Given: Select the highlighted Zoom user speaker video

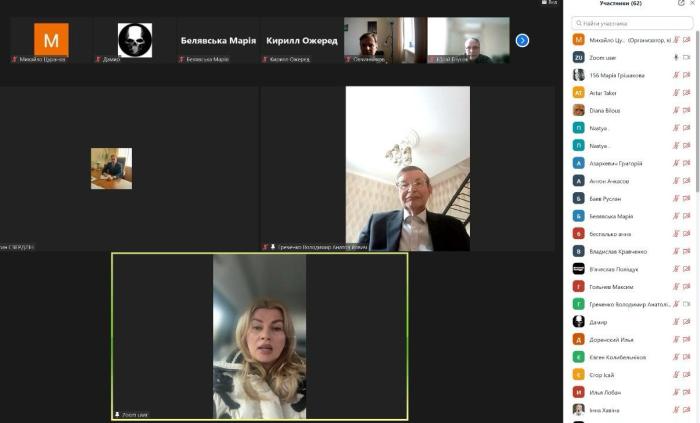Looking at the screenshot, I should [259, 336].
